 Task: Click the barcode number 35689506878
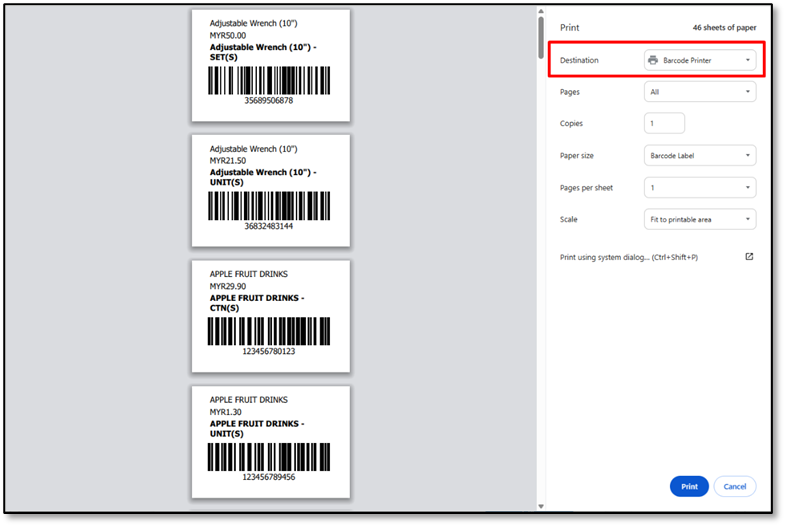[x=269, y=101]
